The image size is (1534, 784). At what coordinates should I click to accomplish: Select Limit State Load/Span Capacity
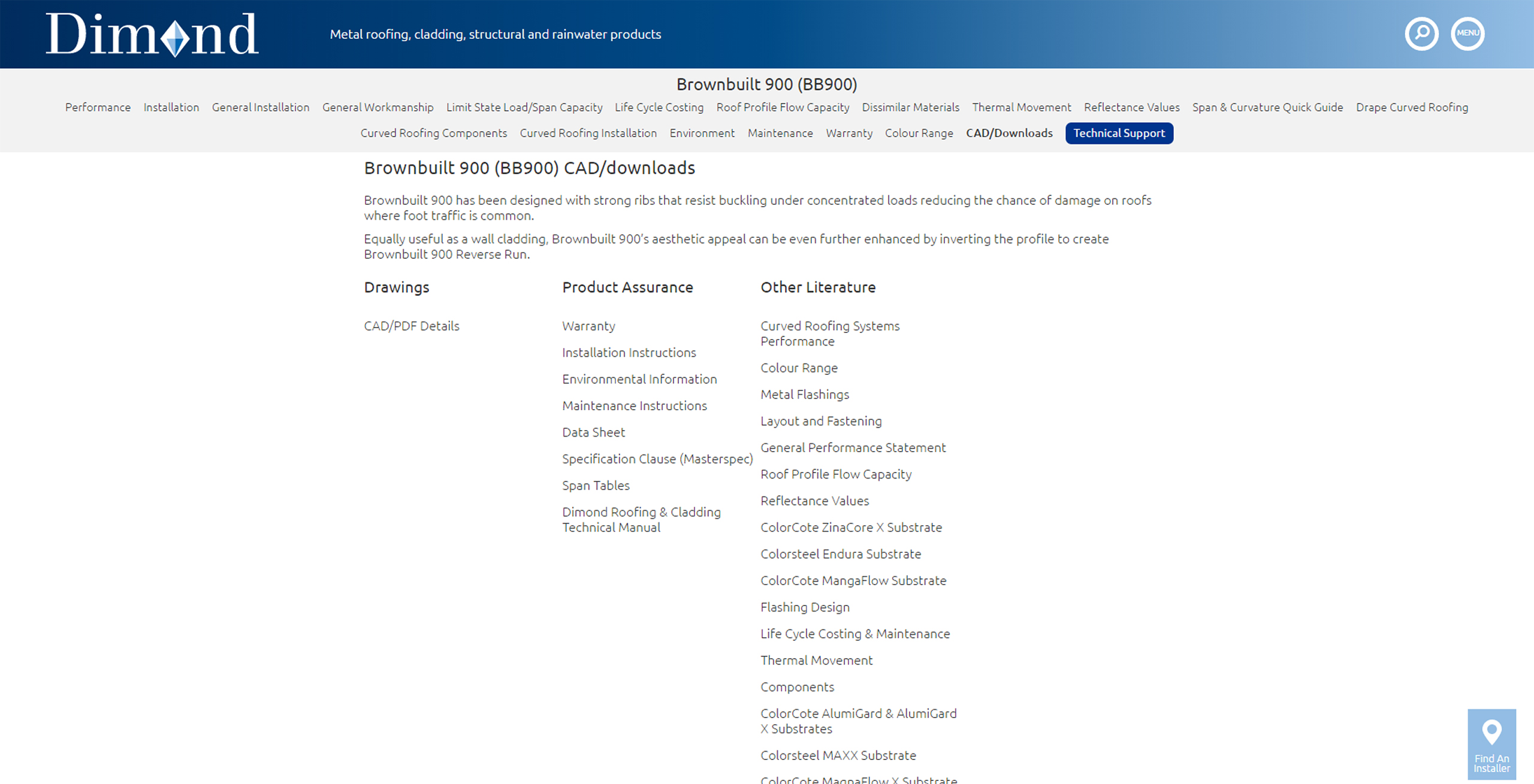(x=524, y=107)
